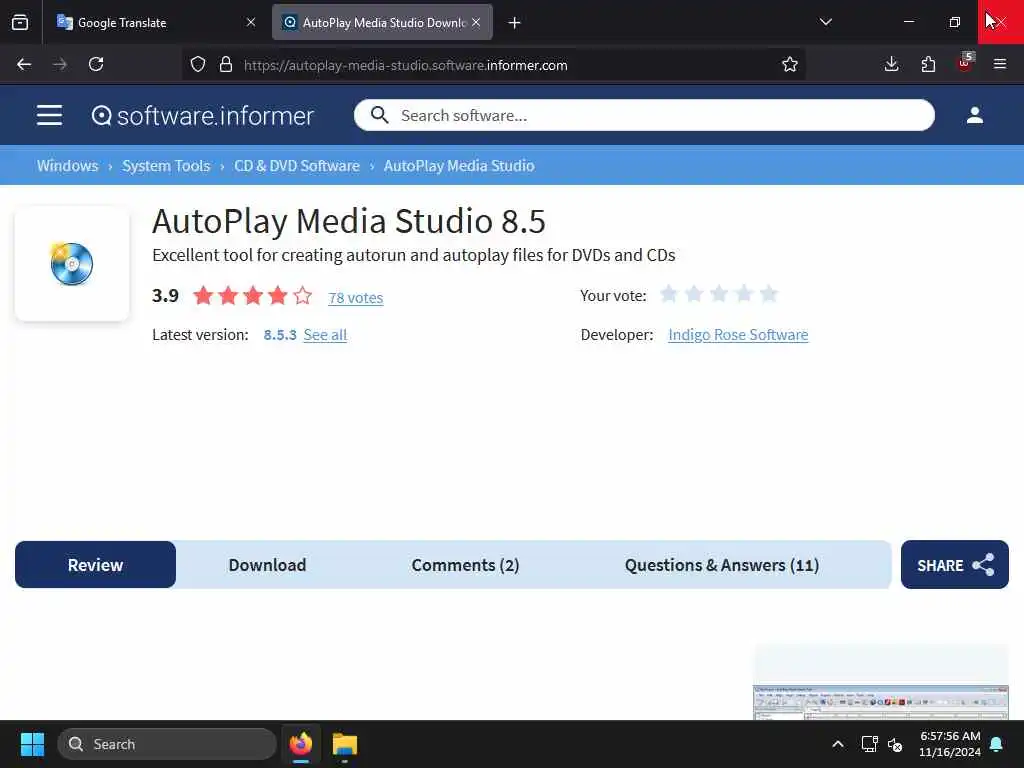Click the muted volume tray icon
Viewport: 1024px width, 768px height.
point(895,744)
